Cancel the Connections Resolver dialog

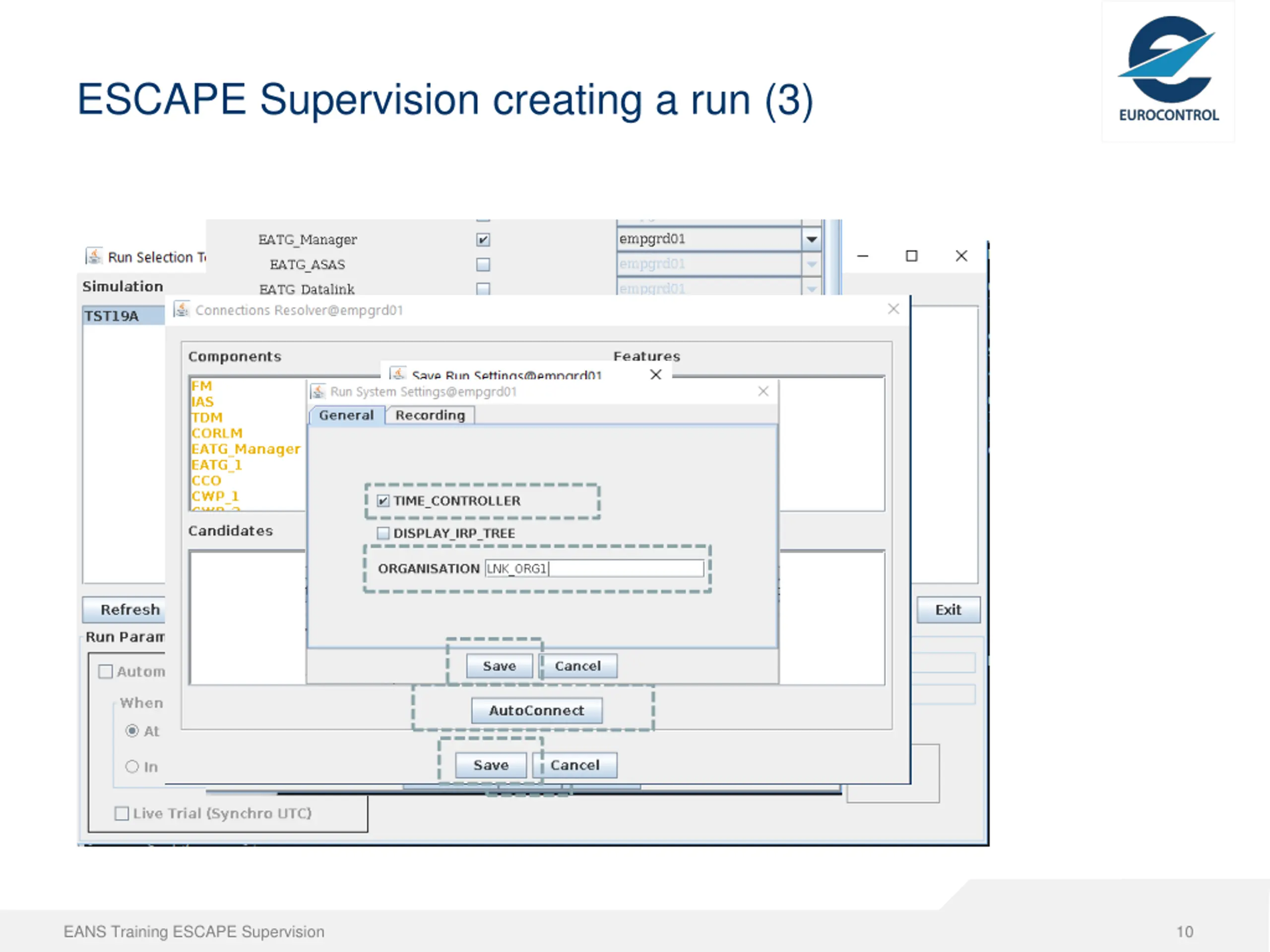tap(574, 765)
